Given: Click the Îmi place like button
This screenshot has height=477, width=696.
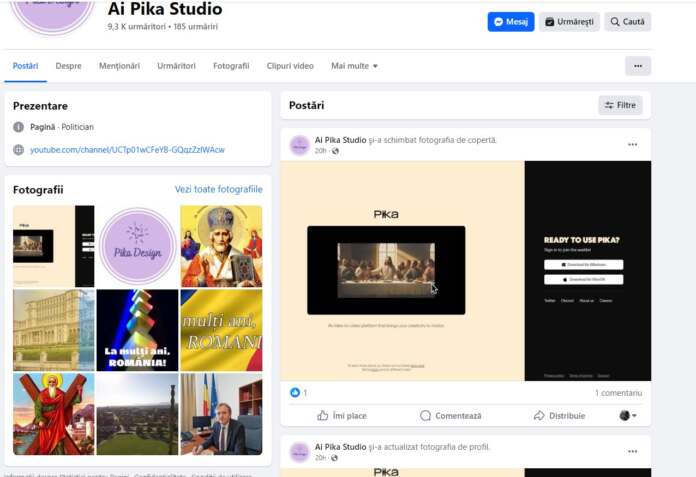Looking at the screenshot, I should [342, 416].
